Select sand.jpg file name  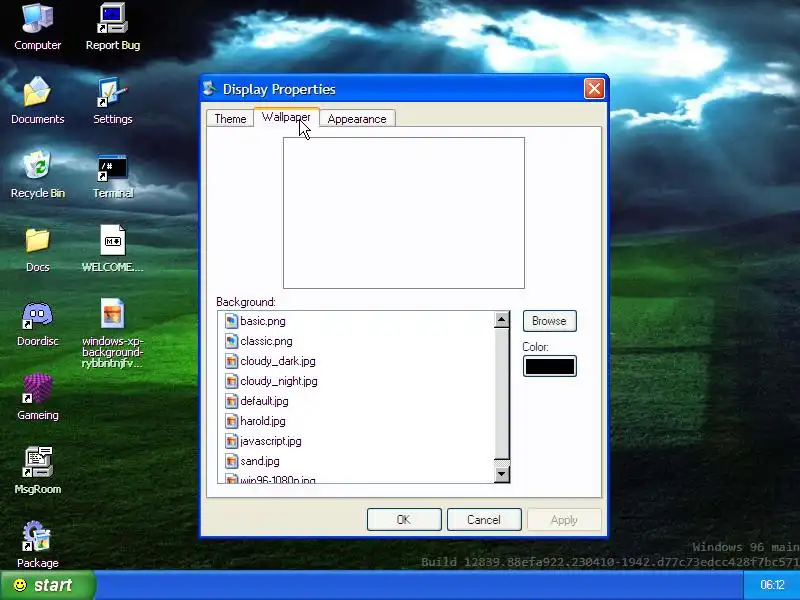click(260, 461)
